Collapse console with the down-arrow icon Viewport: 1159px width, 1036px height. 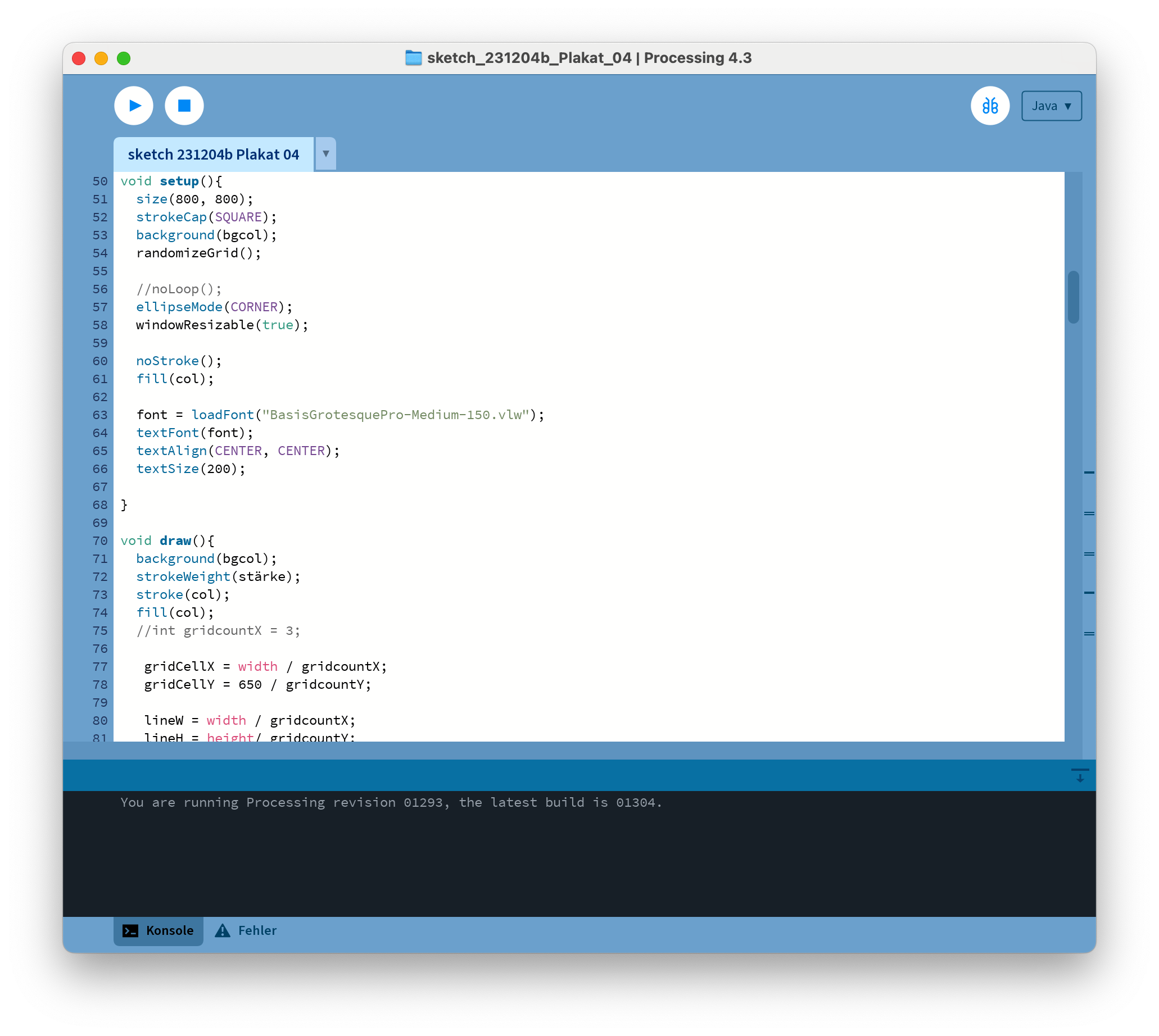(x=1079, y=775)
